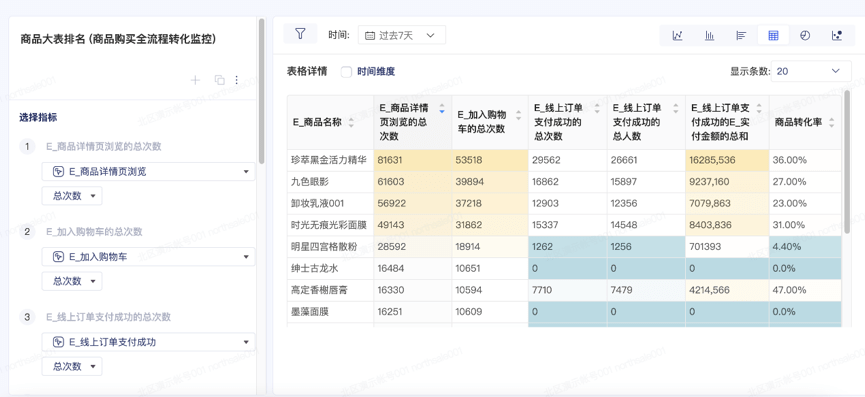Screen dimensions: 865x397
Task: Sort by 商品转化率 column
Action: 832,122
